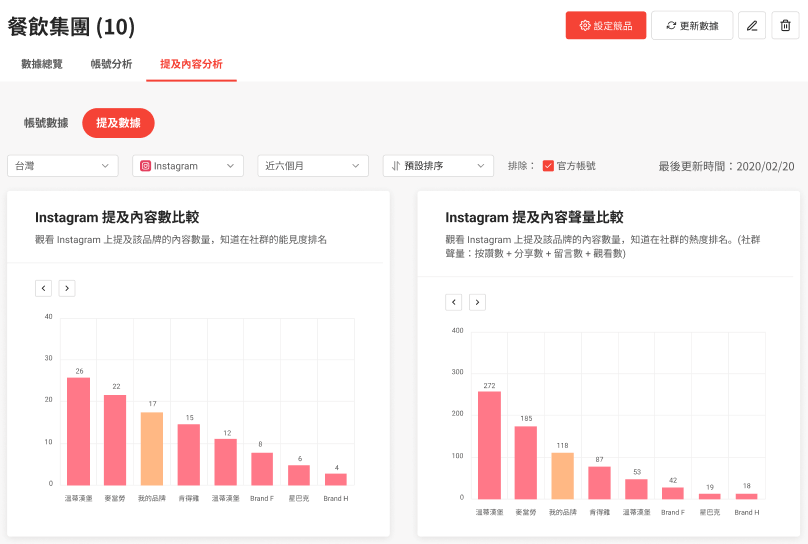The width and height of the screenshot is (808, 544).
Task: Click the Brand F bar with value 8
Action: coord(262,469)
